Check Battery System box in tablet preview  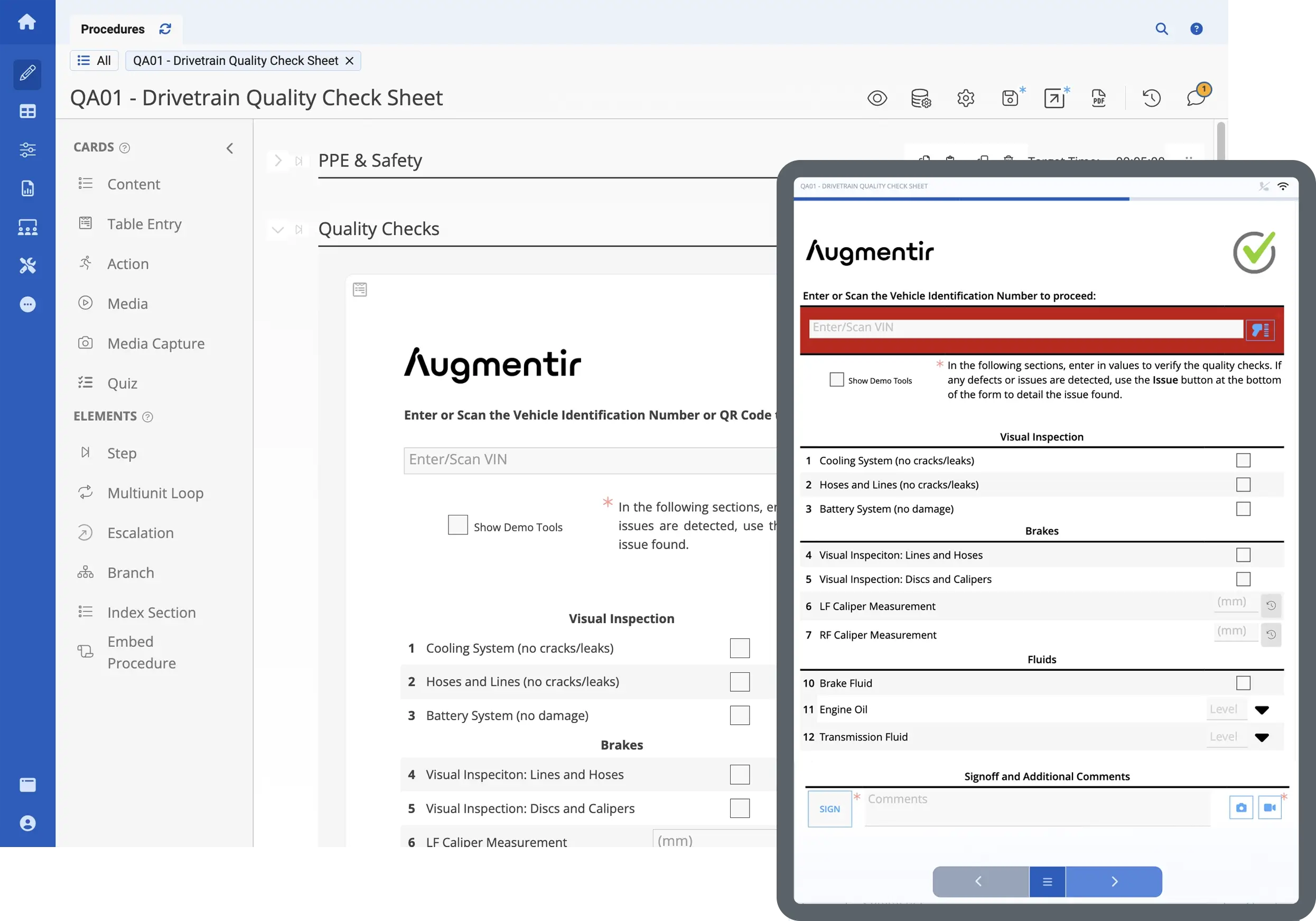[x=1243, y=509]
